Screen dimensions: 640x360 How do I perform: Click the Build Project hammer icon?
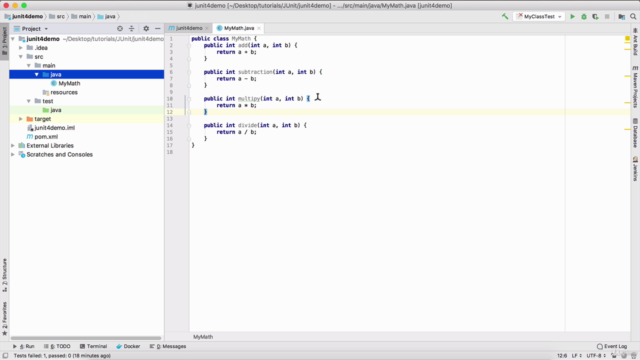coord(505,17)
